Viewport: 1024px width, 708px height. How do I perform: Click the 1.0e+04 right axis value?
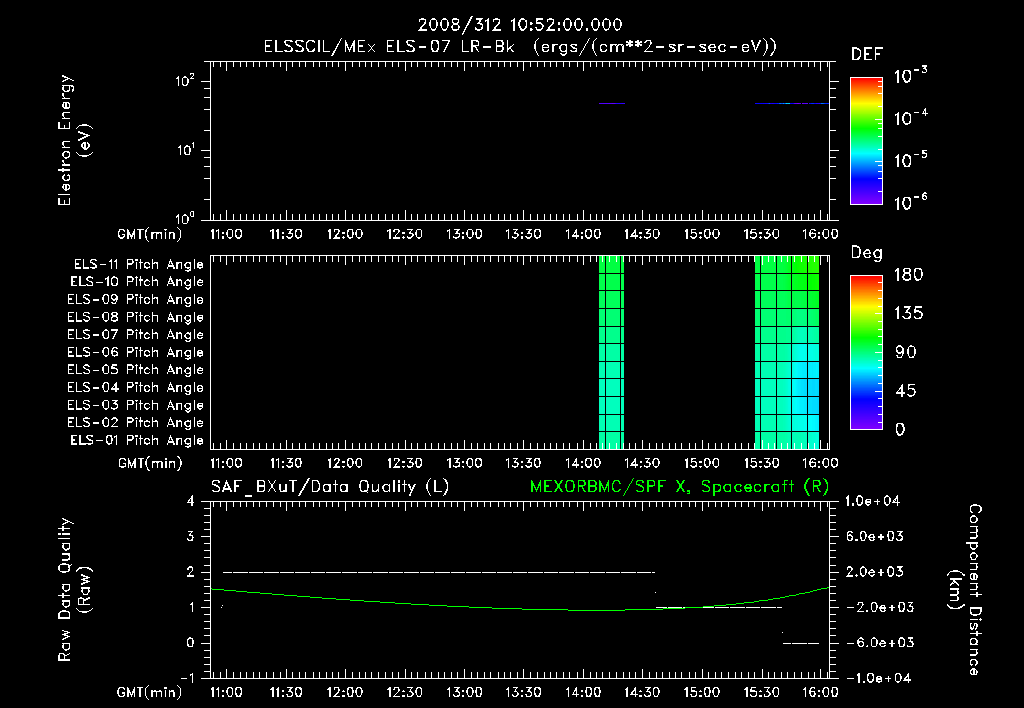point(872,502)
